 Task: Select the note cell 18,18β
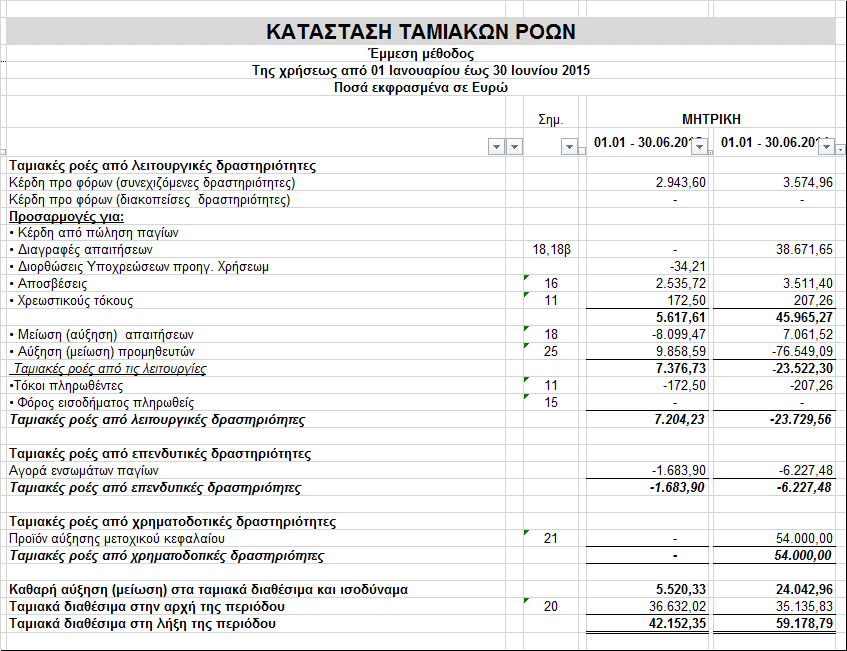coord(551,250)
